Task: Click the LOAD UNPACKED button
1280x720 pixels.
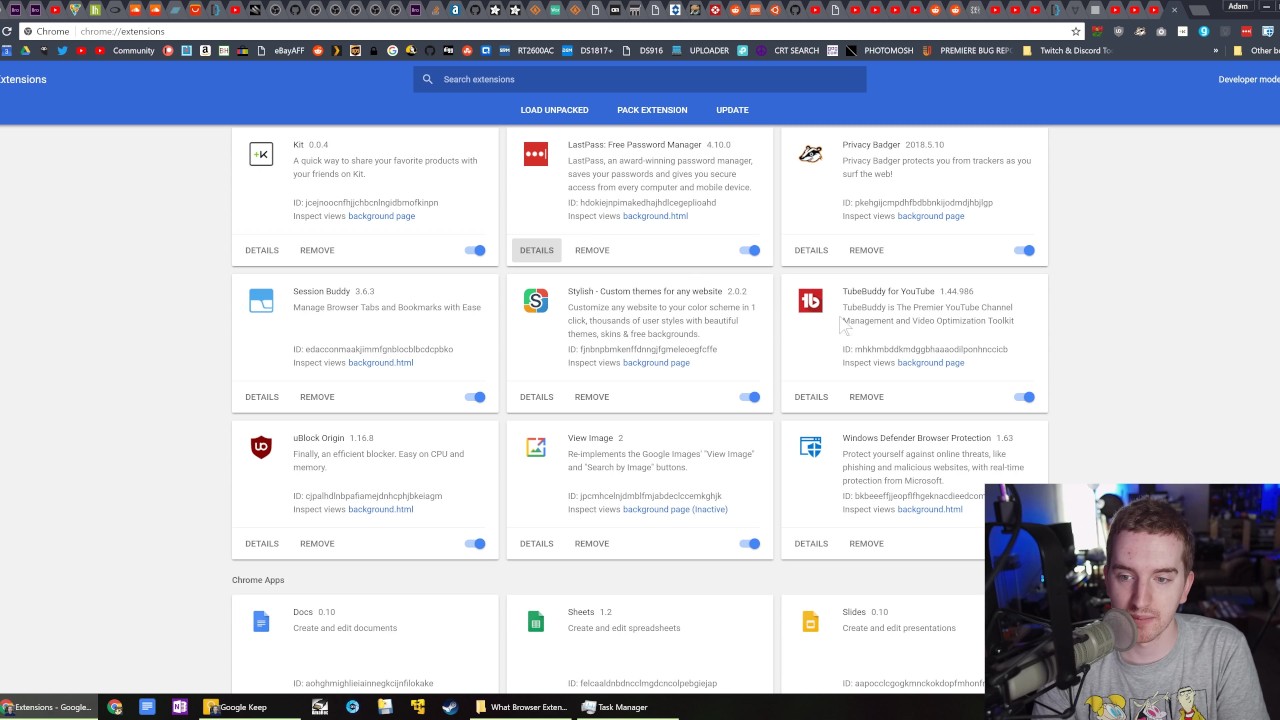Action: (x=554, y=110)
